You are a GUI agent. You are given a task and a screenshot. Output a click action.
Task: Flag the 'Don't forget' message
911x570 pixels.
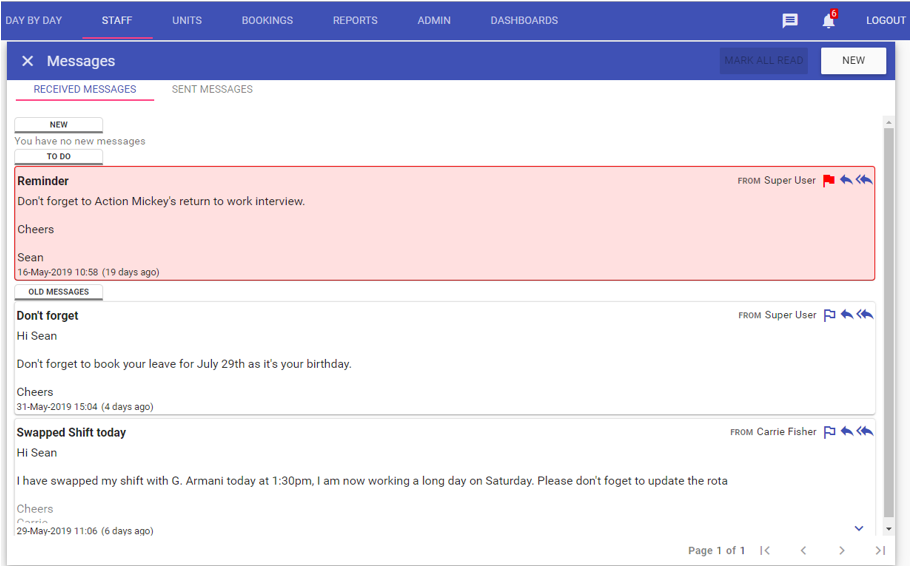829,315
